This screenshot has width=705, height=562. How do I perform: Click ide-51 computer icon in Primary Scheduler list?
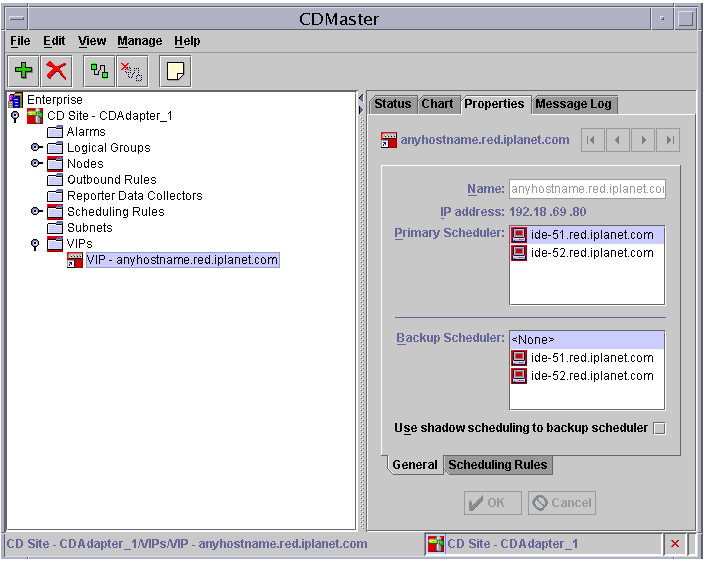(x=519, y=235)
